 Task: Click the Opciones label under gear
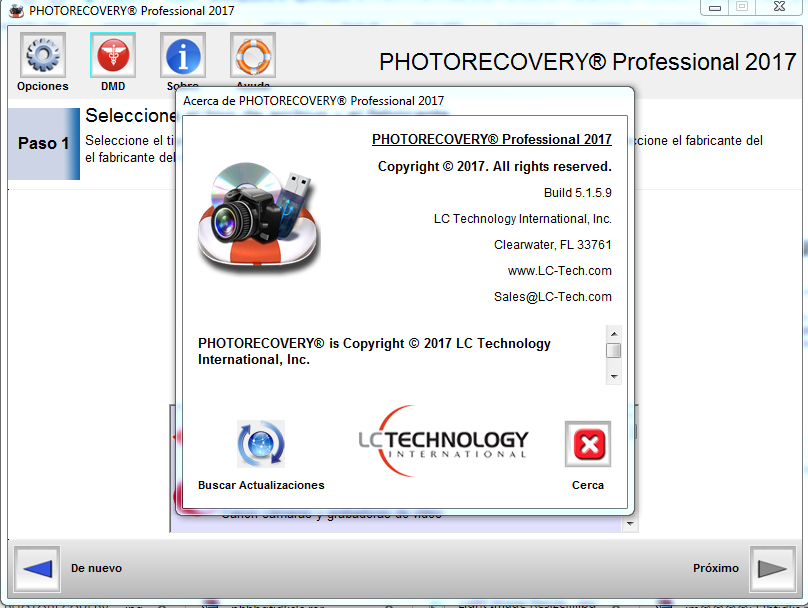pyautogui.click(x=43, y=86)
